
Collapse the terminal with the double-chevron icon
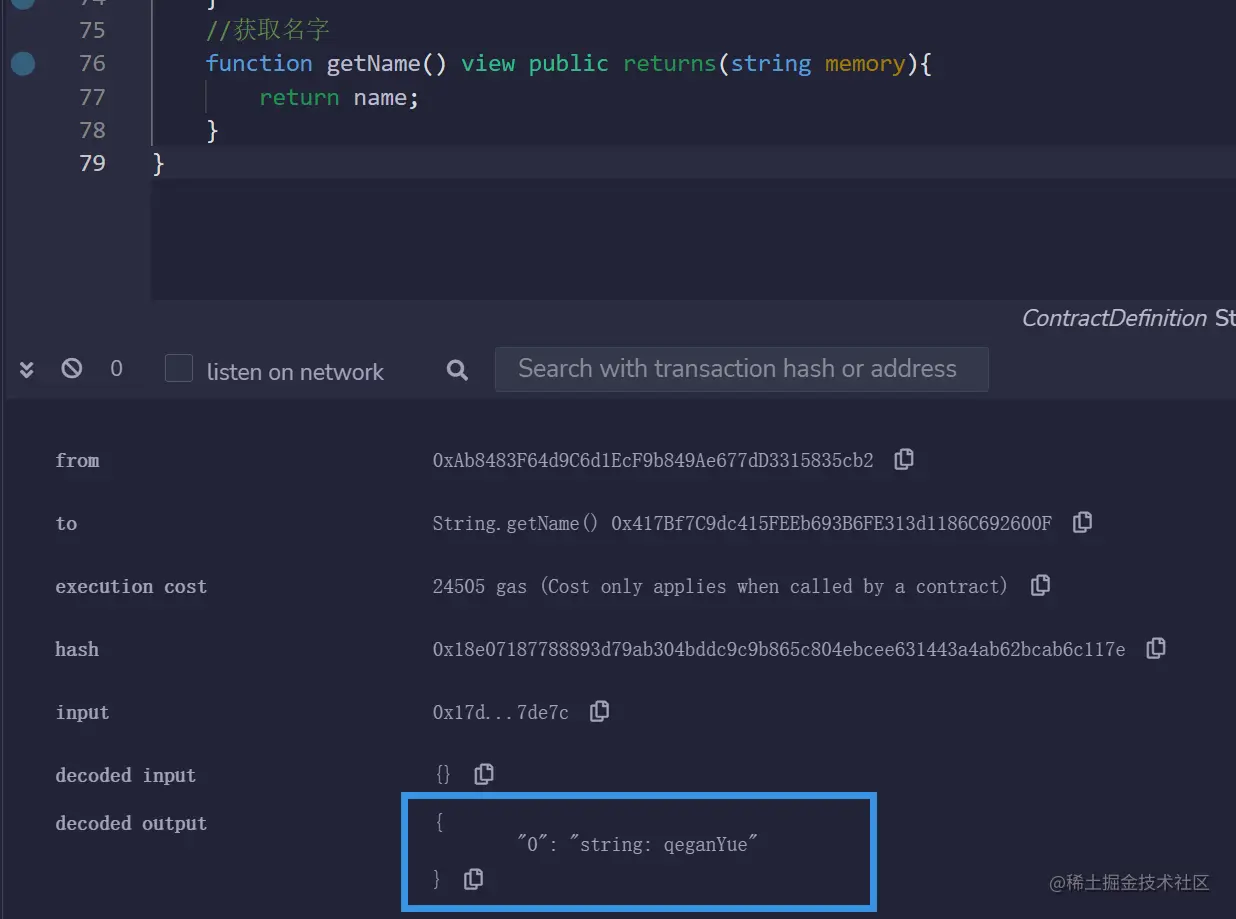point(27,370)
